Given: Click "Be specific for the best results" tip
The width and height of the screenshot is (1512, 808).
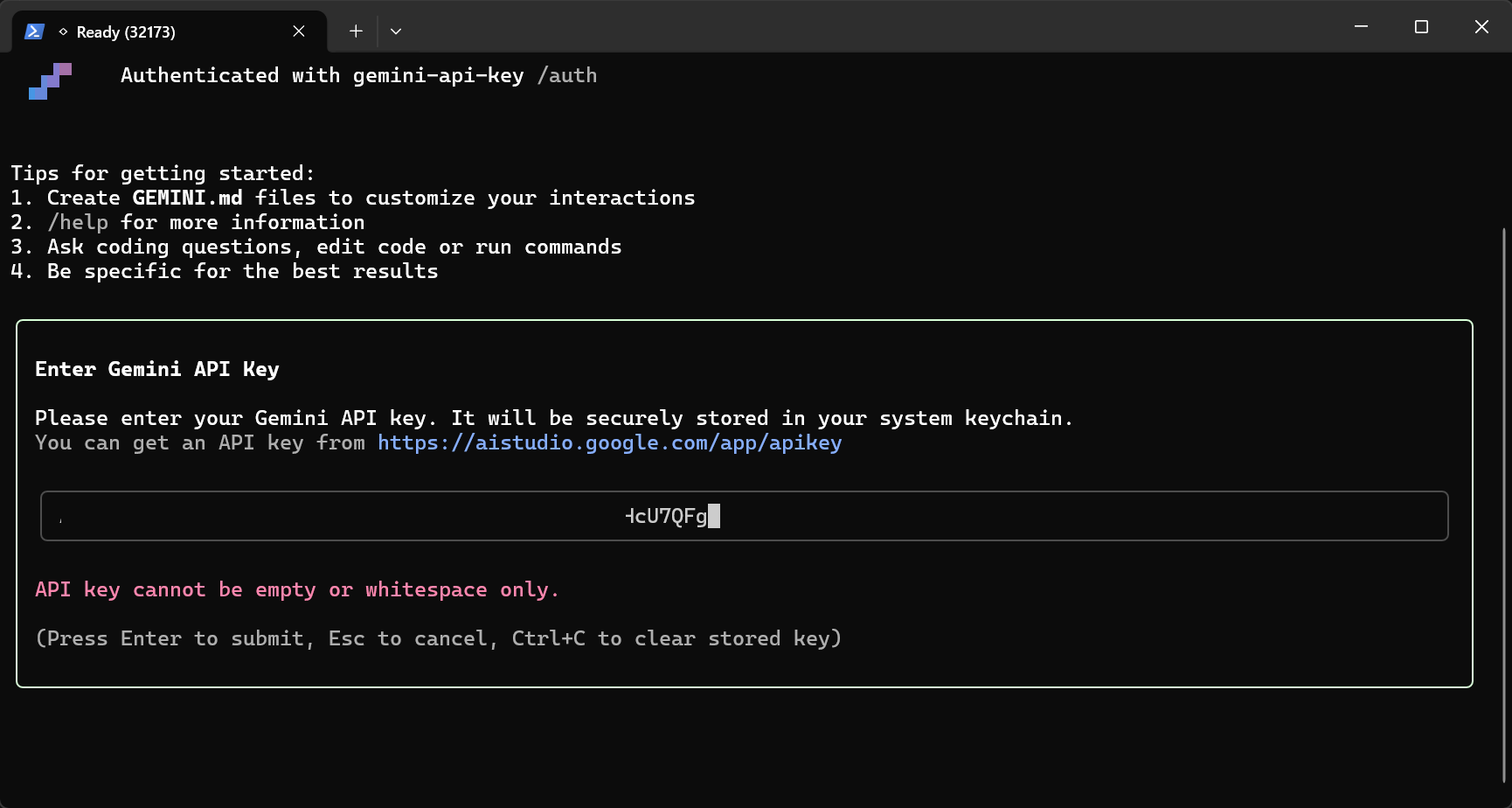Looking at the screenshot, I should (225, 271).
